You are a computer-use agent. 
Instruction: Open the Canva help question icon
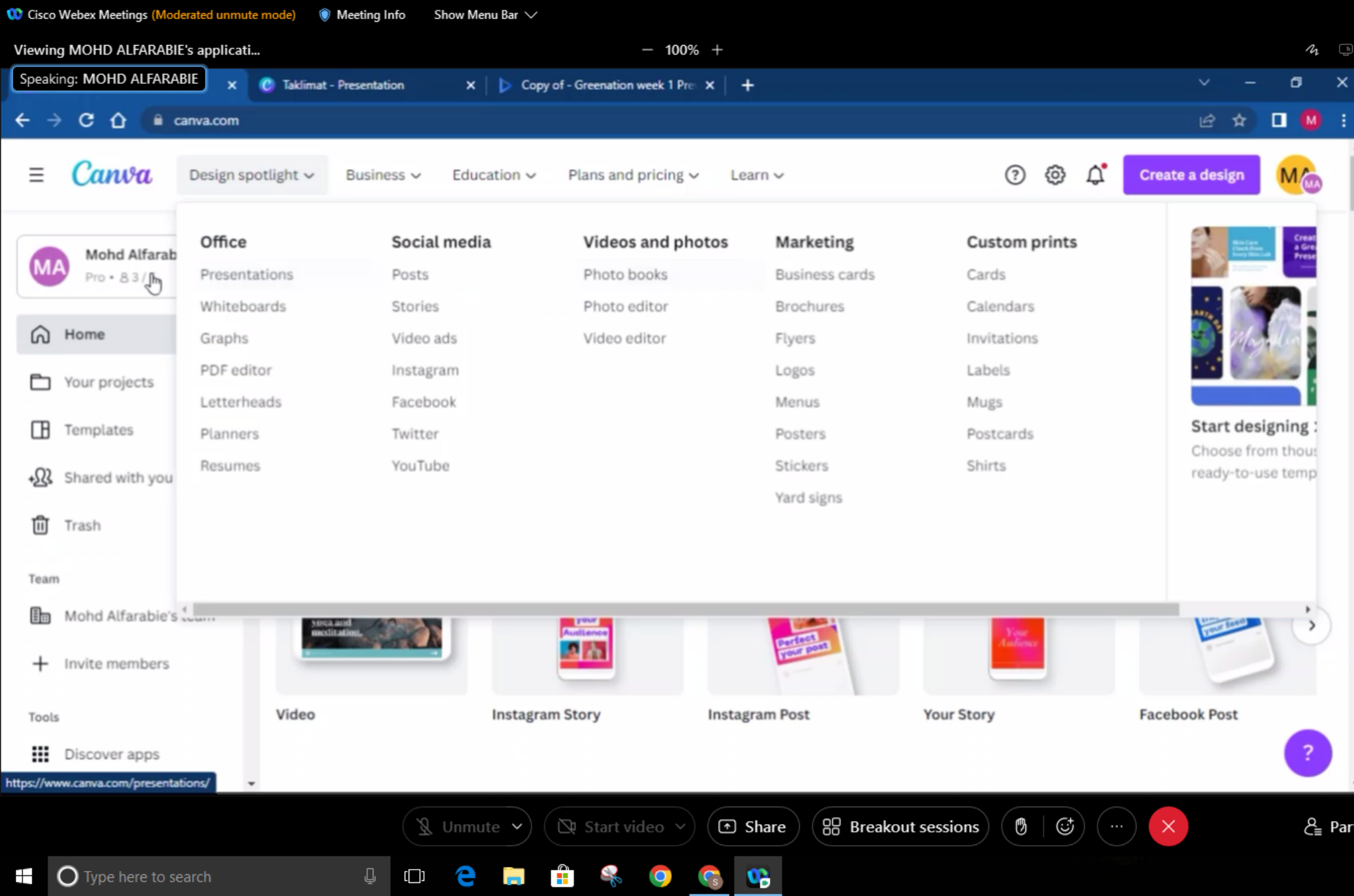(x=1015, y=175)
